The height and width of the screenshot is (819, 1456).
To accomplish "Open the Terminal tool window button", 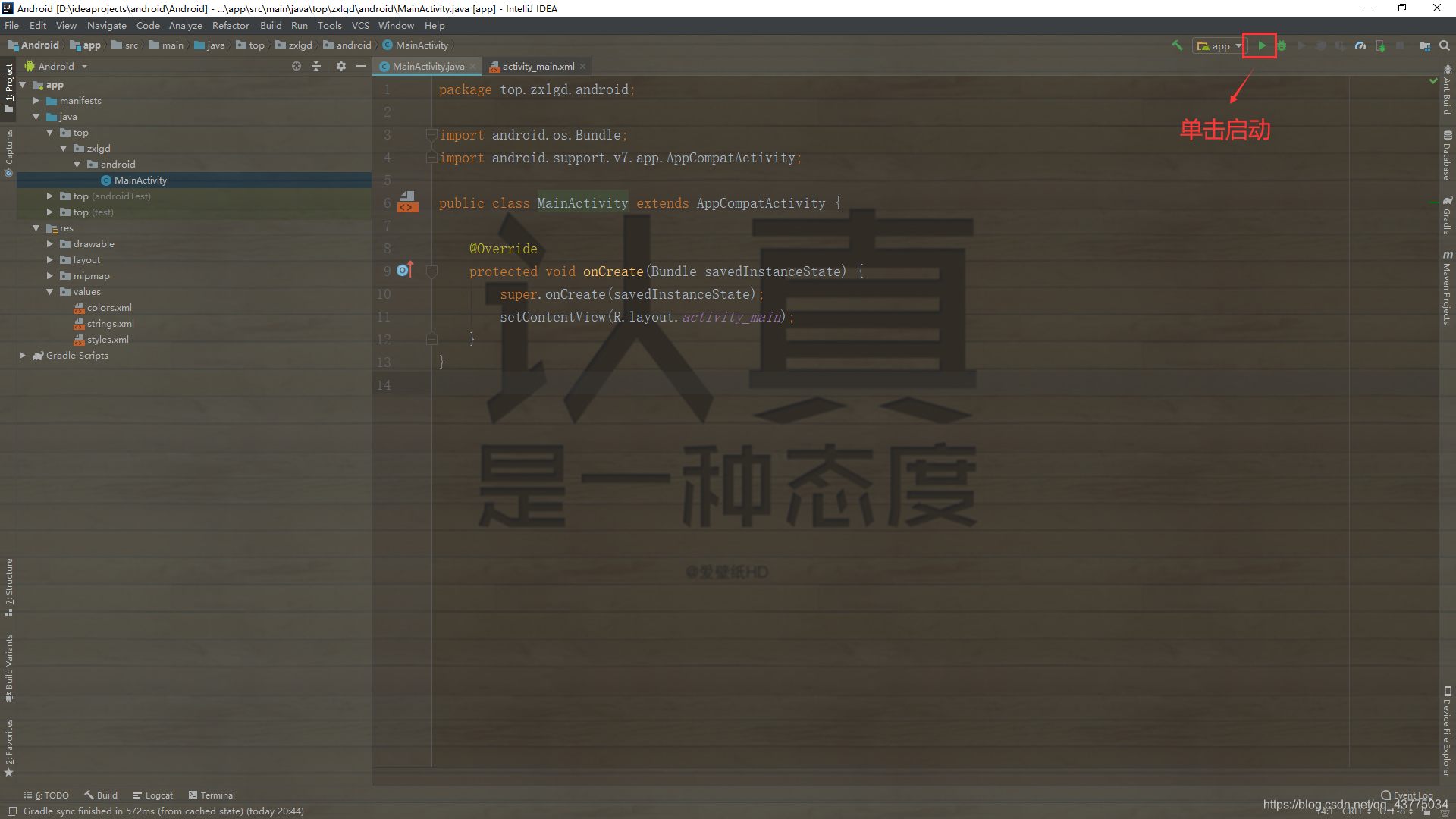I will click(x=212, y=795).
